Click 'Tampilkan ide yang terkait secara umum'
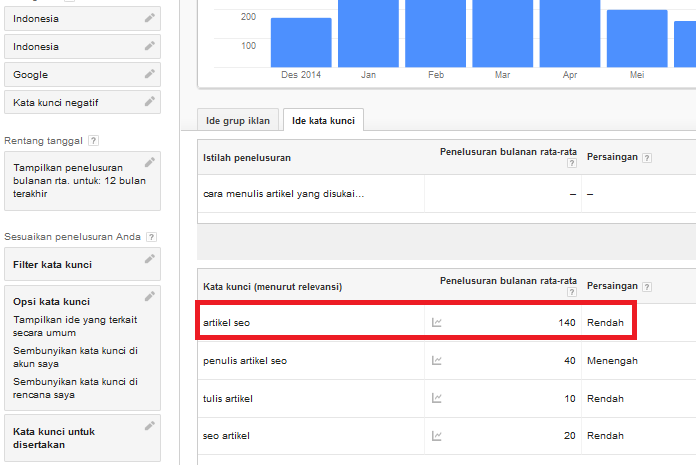The height and width of the screenshot is (465, 696). (x=75, y=326)
